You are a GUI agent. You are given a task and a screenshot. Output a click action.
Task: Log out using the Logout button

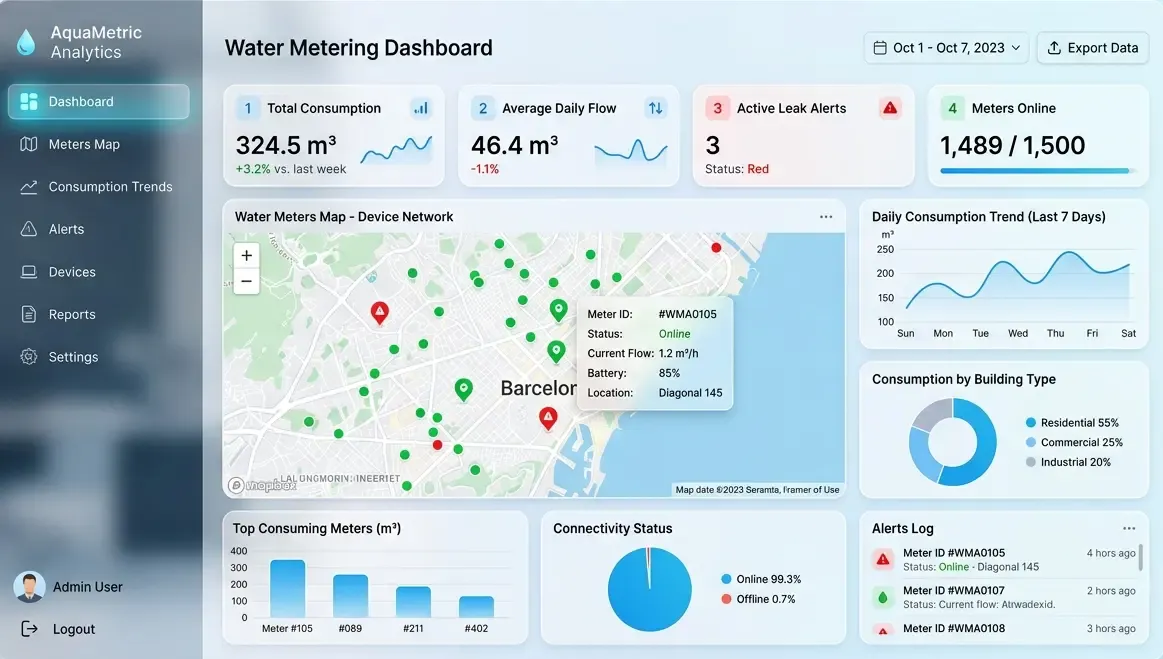click(x=59, y=629)
